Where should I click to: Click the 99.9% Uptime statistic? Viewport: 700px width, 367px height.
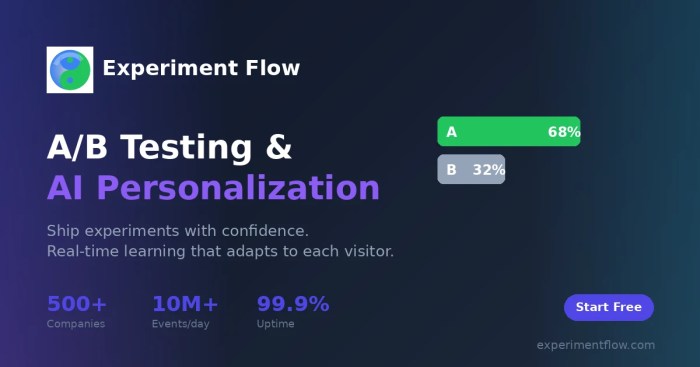coord(293,312)
